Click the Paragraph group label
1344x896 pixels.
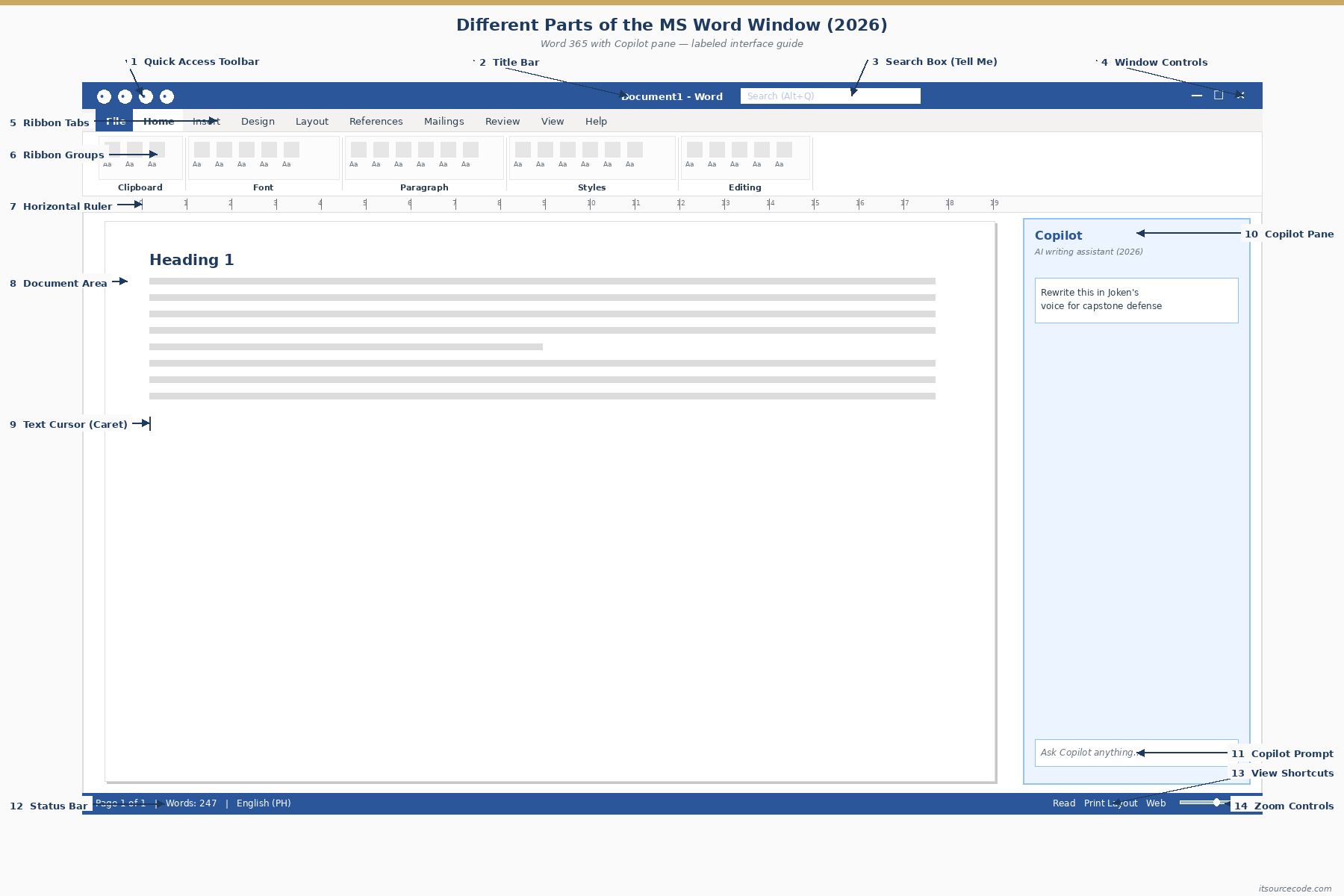(424, 187)
